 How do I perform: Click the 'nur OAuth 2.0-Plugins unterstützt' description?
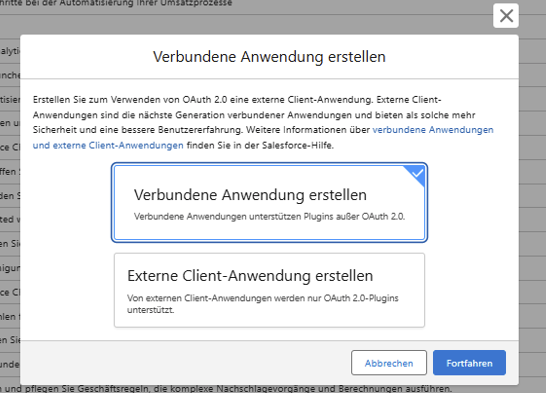point(263,304)
